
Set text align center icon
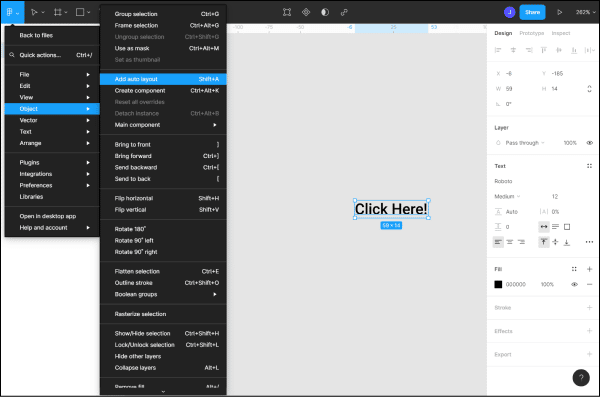tap(510, 242)
